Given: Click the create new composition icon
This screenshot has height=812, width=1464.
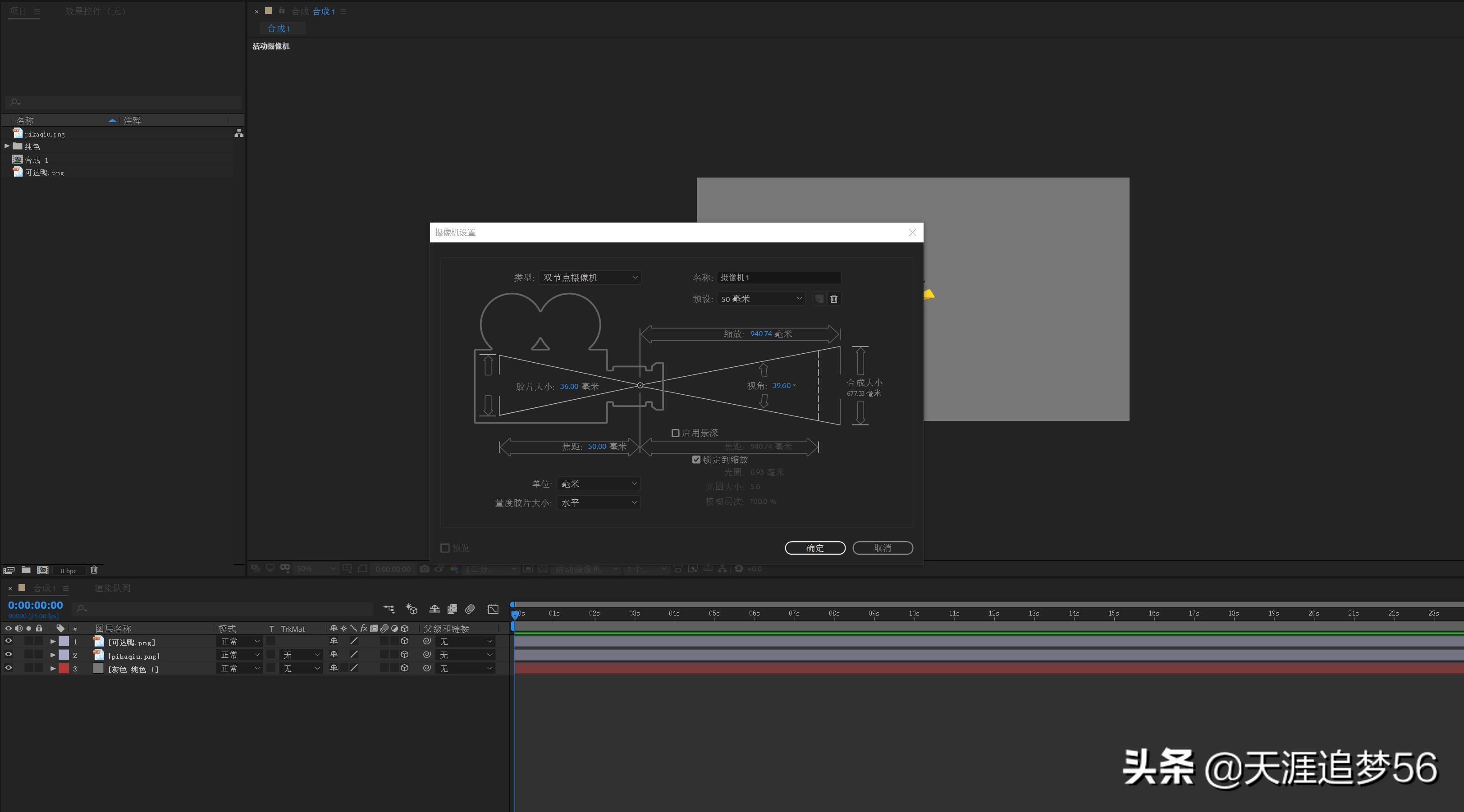Looking at the screenshot, I should tap(43, 570).
